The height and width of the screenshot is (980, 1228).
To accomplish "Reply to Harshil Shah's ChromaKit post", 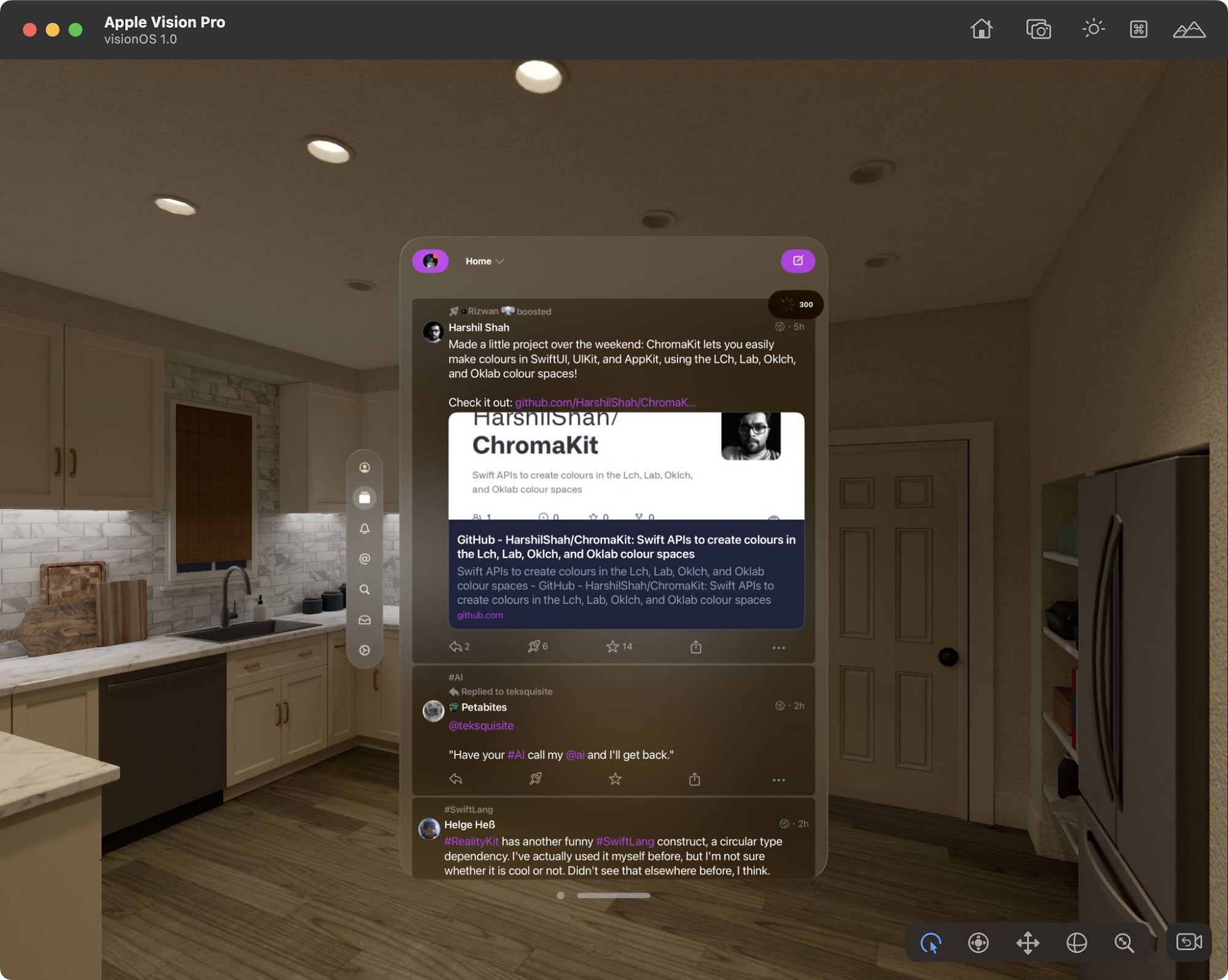I will [459, 646].
